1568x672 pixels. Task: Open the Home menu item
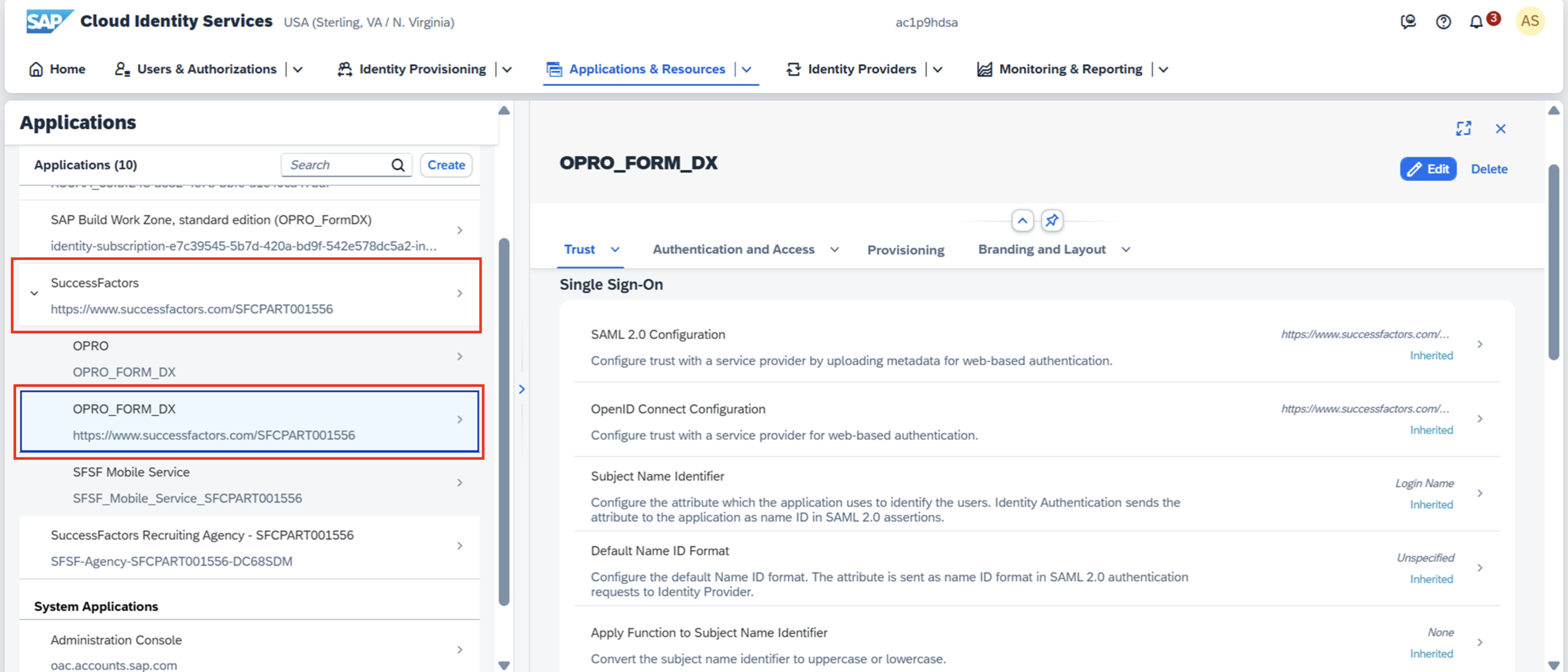click(57, 70)
